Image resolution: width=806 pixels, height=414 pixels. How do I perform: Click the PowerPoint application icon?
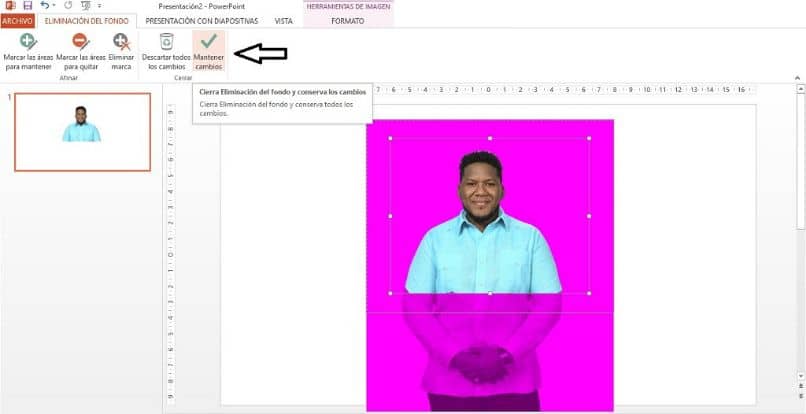point(10,6)
